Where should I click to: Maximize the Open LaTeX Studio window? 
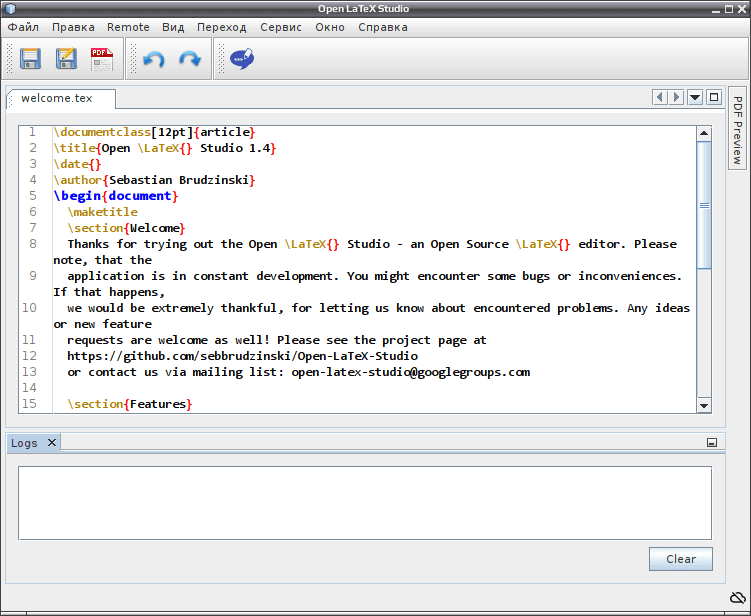(728, 9)
